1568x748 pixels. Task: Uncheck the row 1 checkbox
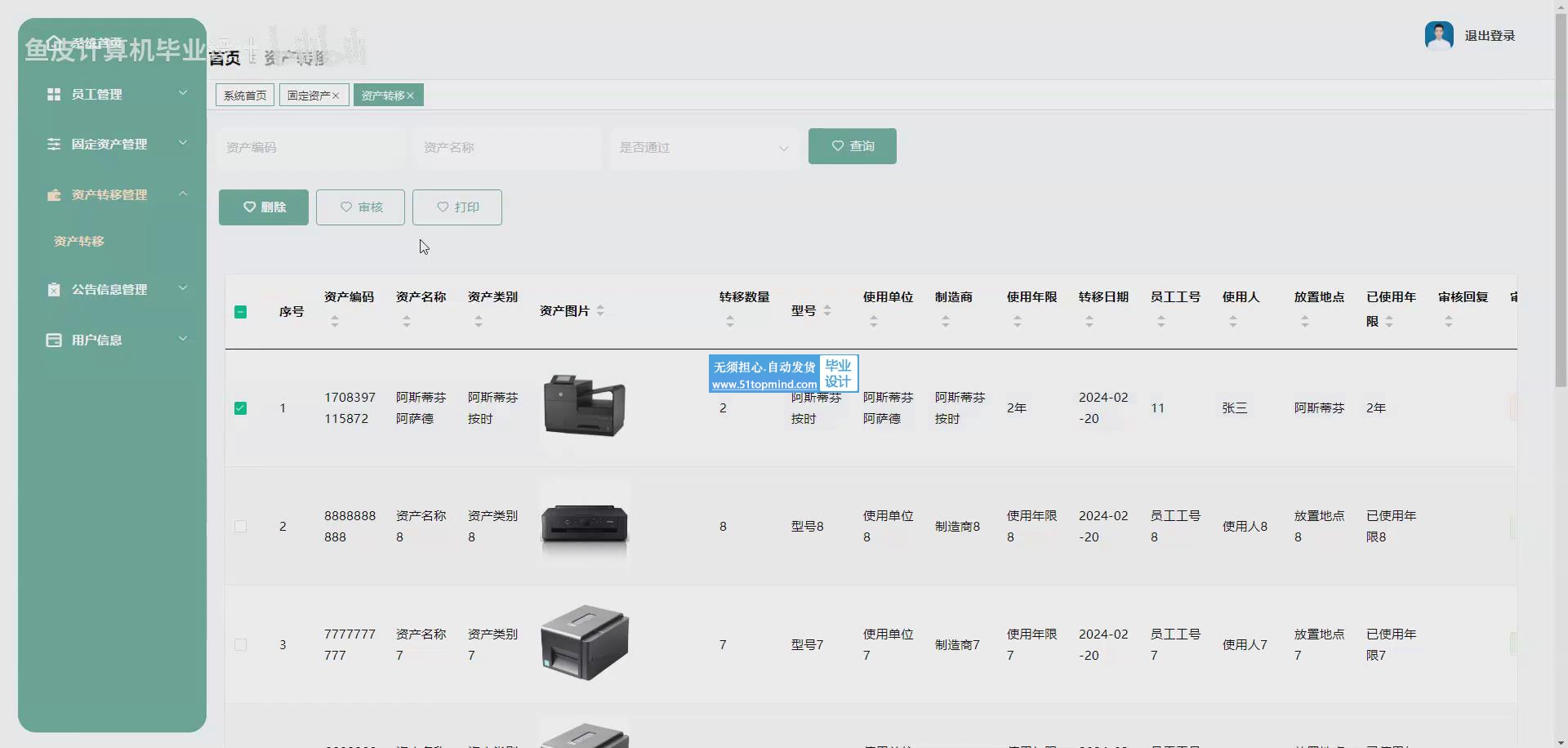coord(241,408)
